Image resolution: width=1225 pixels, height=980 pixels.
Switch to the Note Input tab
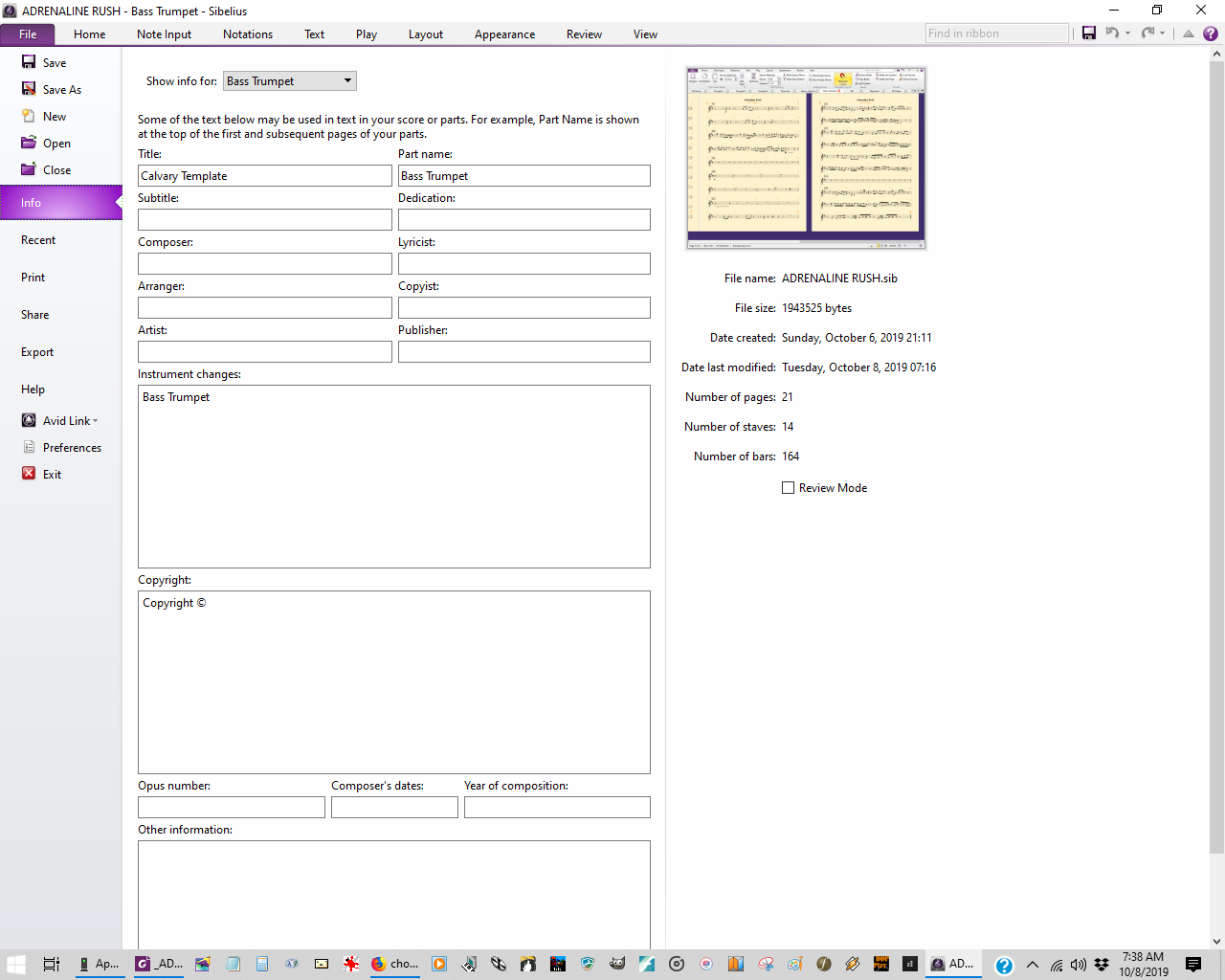[x=164, y=33]
